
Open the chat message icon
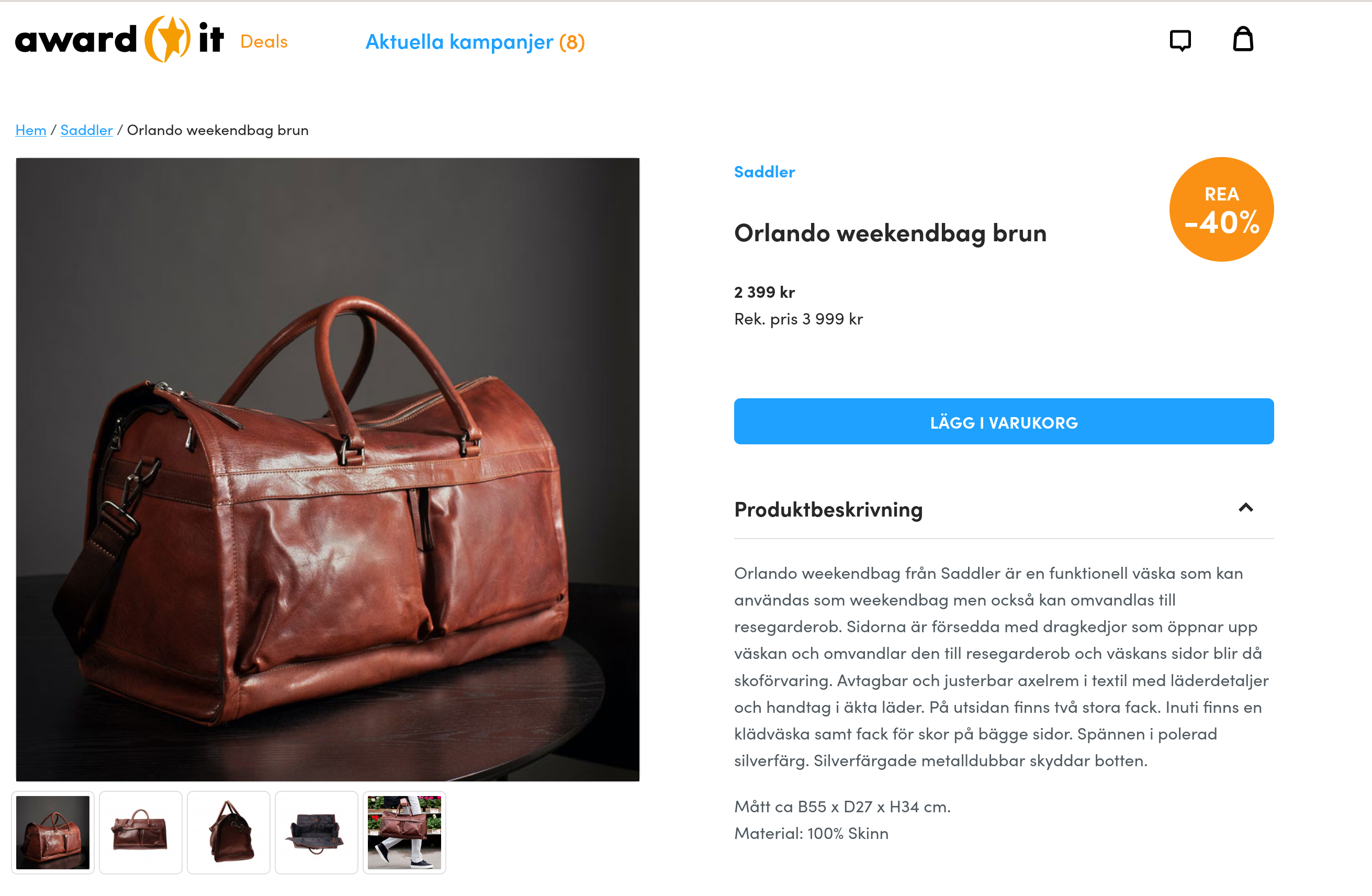pos(1180,40)
